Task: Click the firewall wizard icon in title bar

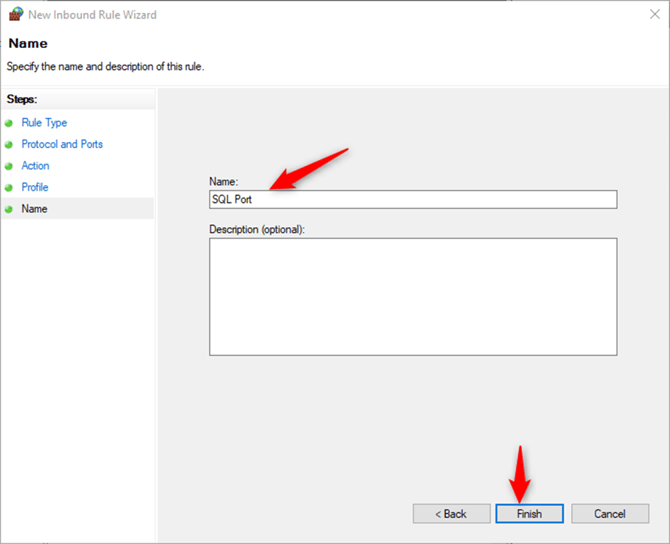Action: pos(15,15)
